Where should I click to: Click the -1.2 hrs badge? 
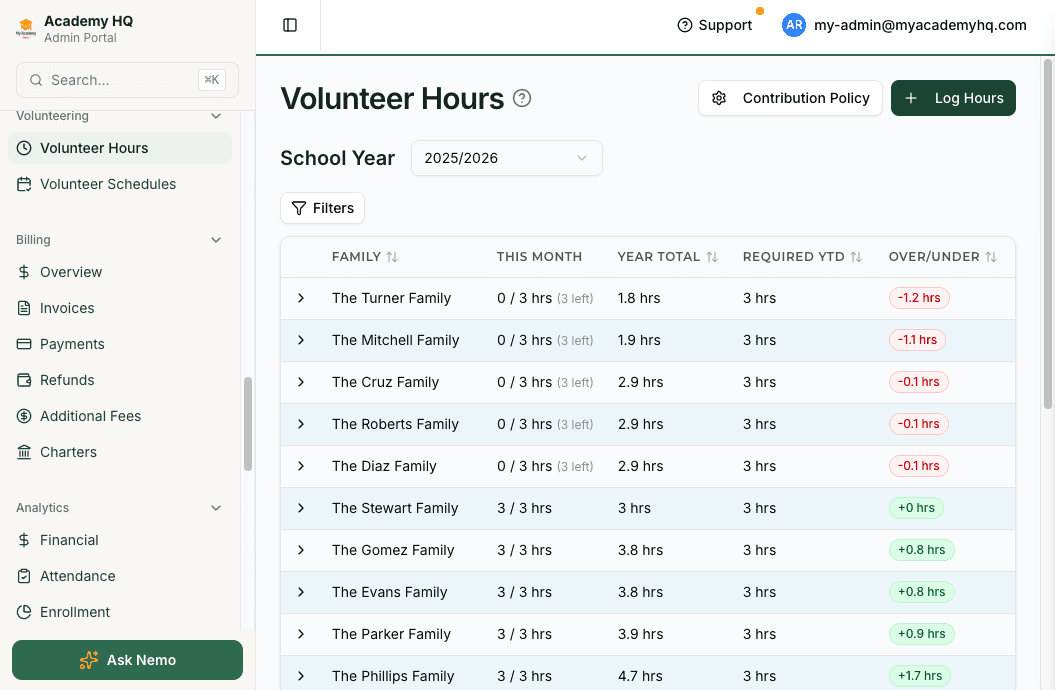coord(919,298)
